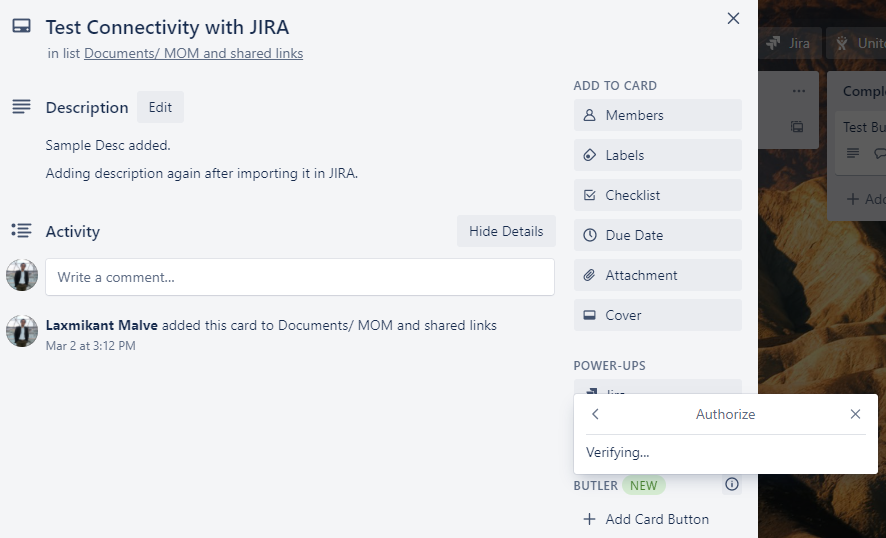Edit the card description
Image resolution: width=886 pixels, height=538 pixels.
click(x=160, y=107)
